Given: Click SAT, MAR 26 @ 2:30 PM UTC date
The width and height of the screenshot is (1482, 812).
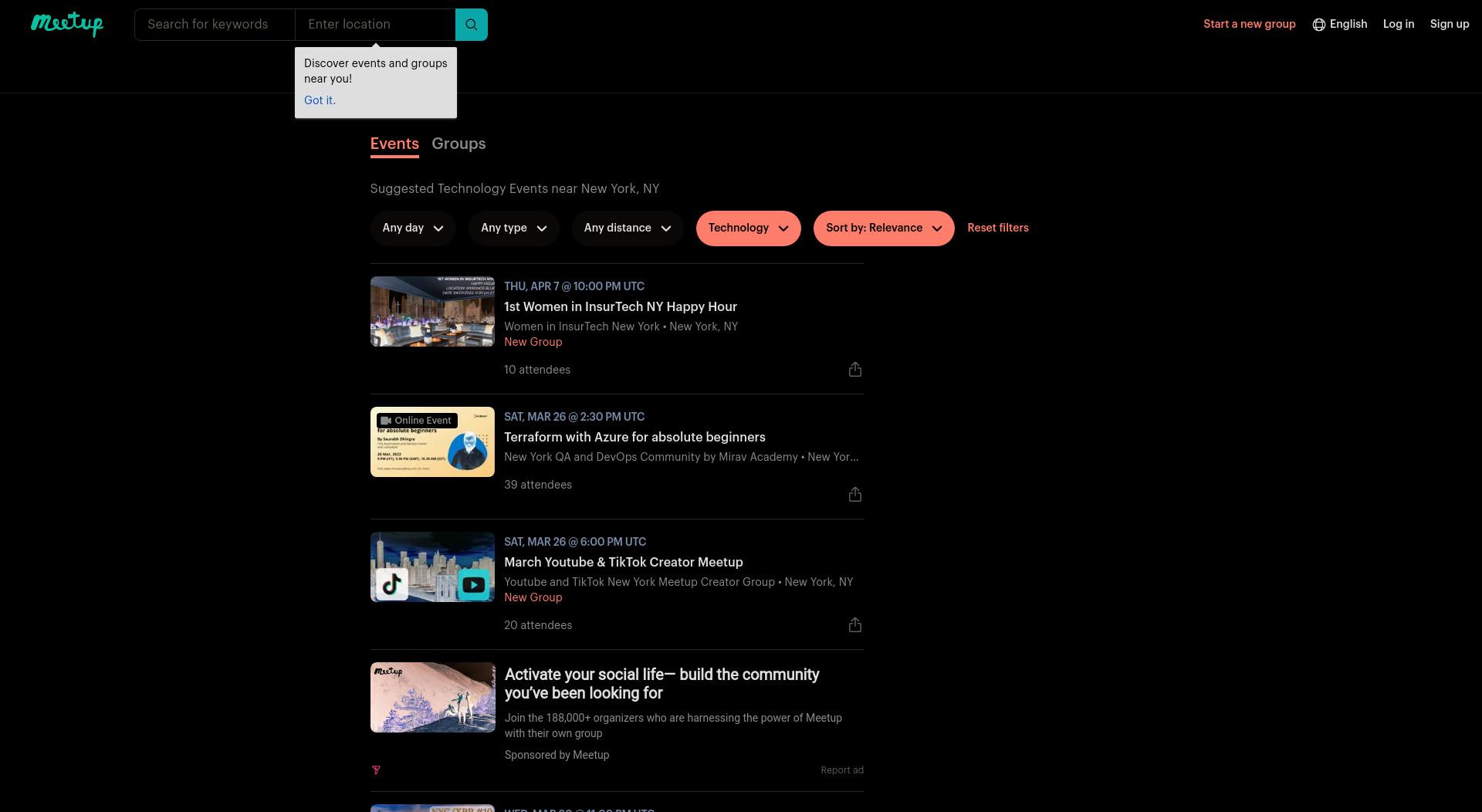Looking at the screenshot, I should coord(574,417).
